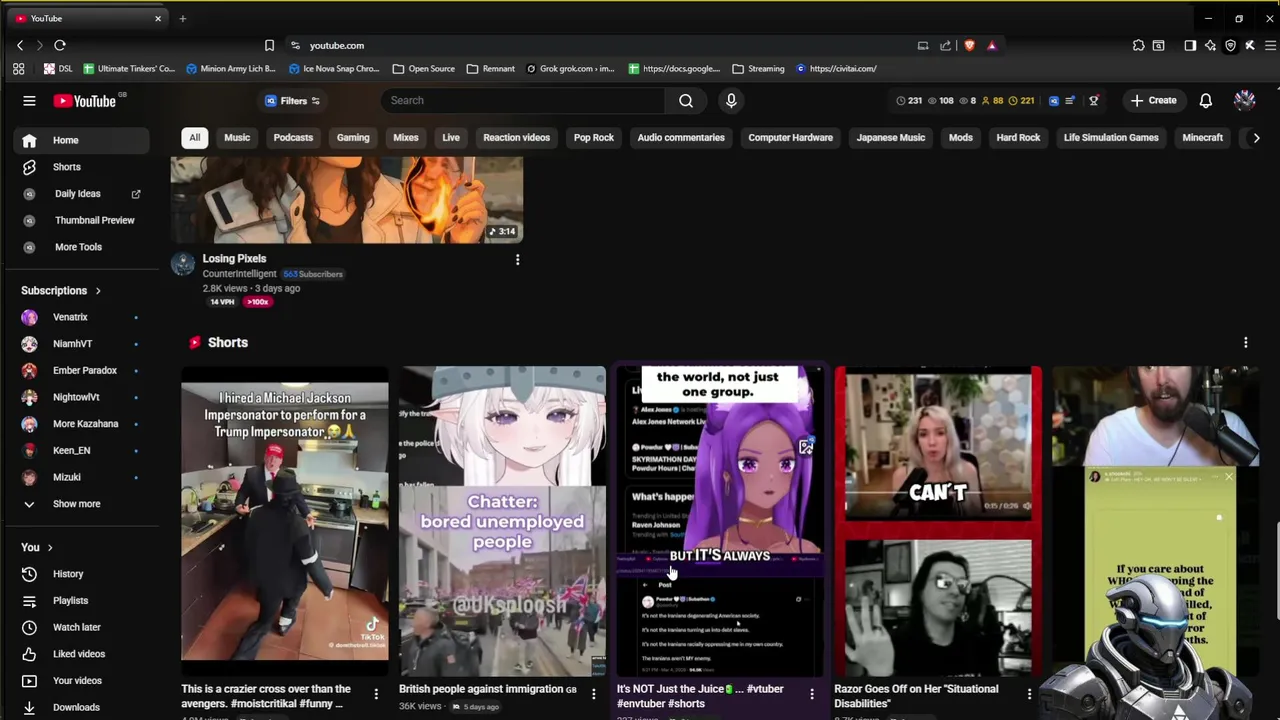Viewport: 1280px width, 720px height.
Task: Go back with the browser back arrow
Action: pyautogui.click(x=20, y=45)
